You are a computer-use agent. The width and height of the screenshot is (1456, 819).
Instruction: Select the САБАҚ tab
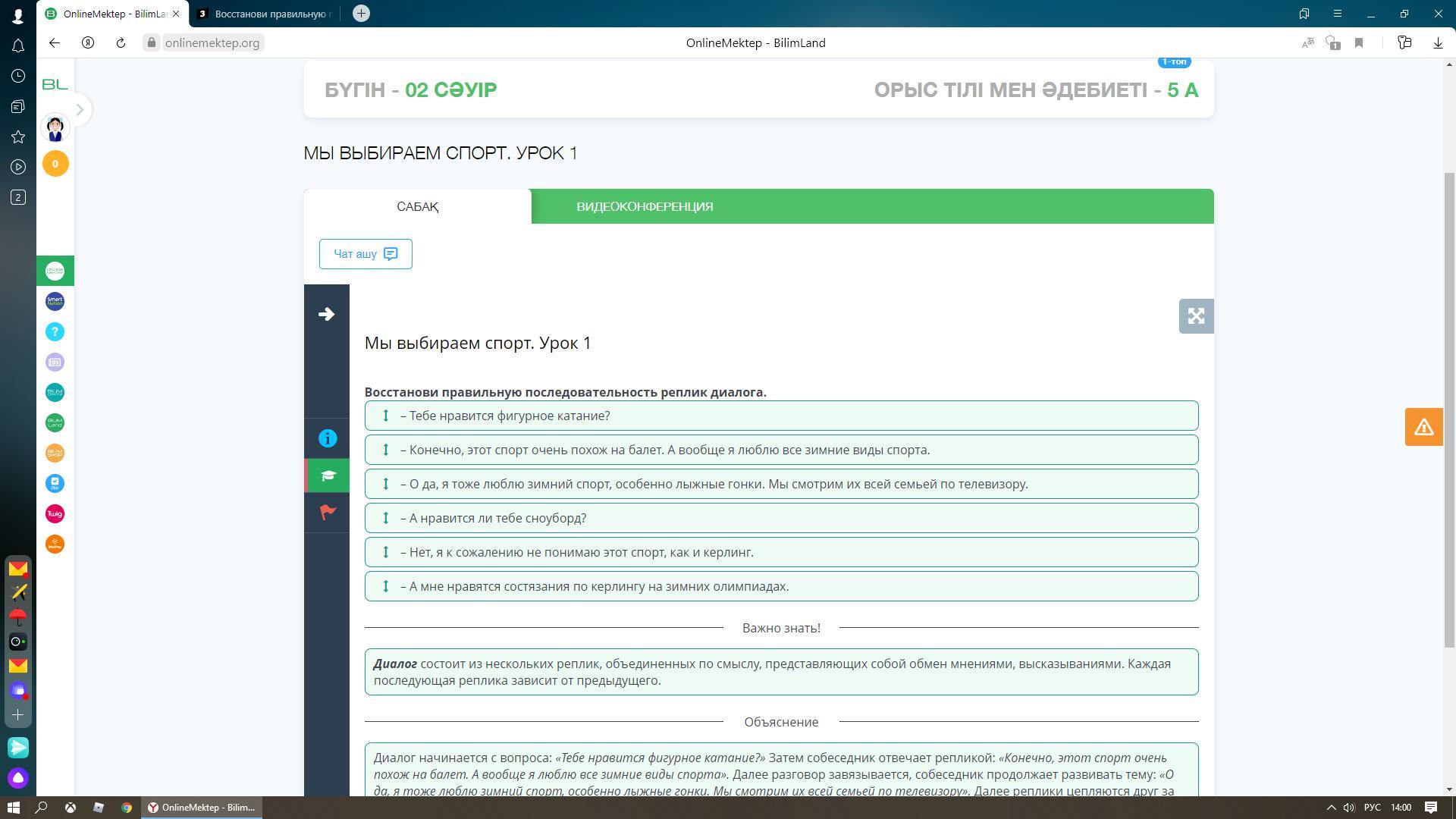coord(417,206)
